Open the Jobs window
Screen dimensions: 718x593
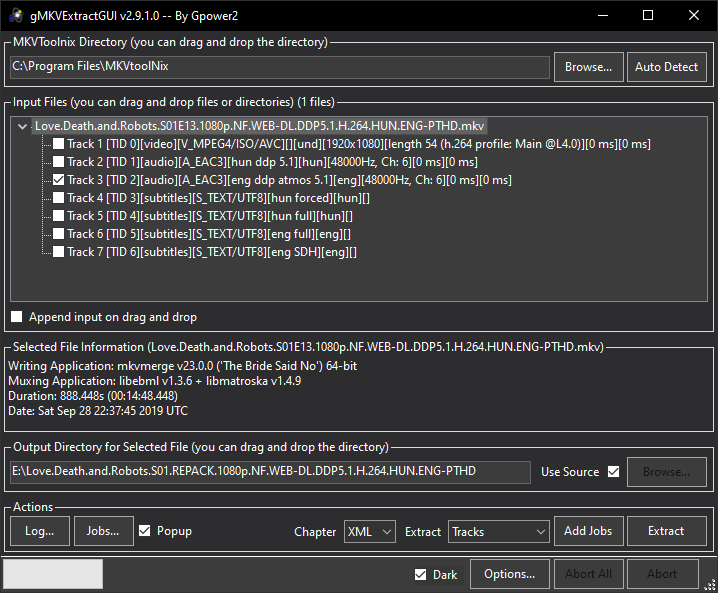point(103,531)
